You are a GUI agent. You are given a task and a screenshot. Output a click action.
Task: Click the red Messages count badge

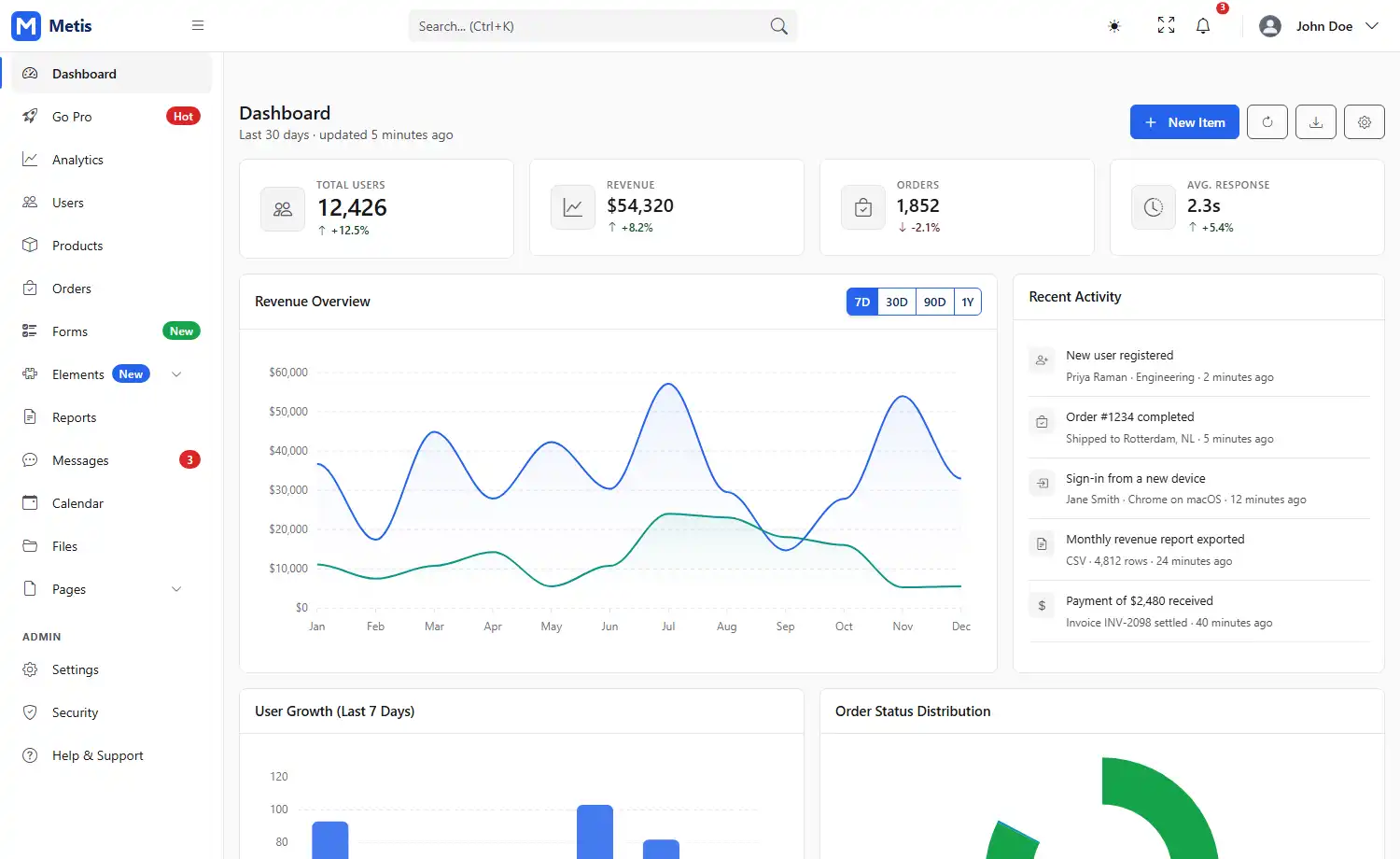(x=189, y=459)
